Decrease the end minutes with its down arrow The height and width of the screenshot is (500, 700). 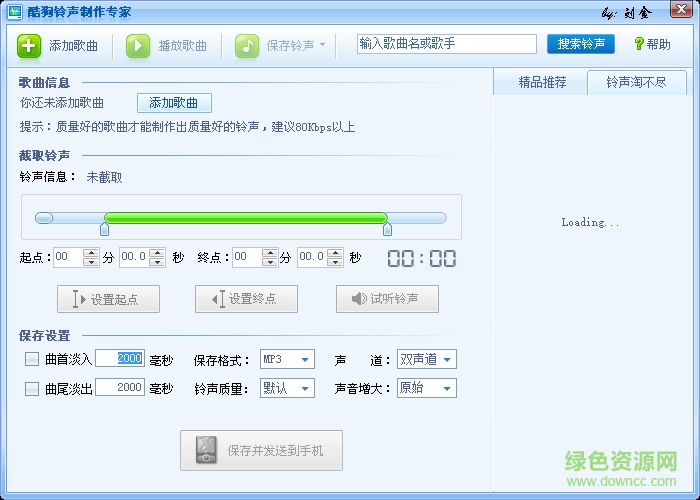(270, 262)
